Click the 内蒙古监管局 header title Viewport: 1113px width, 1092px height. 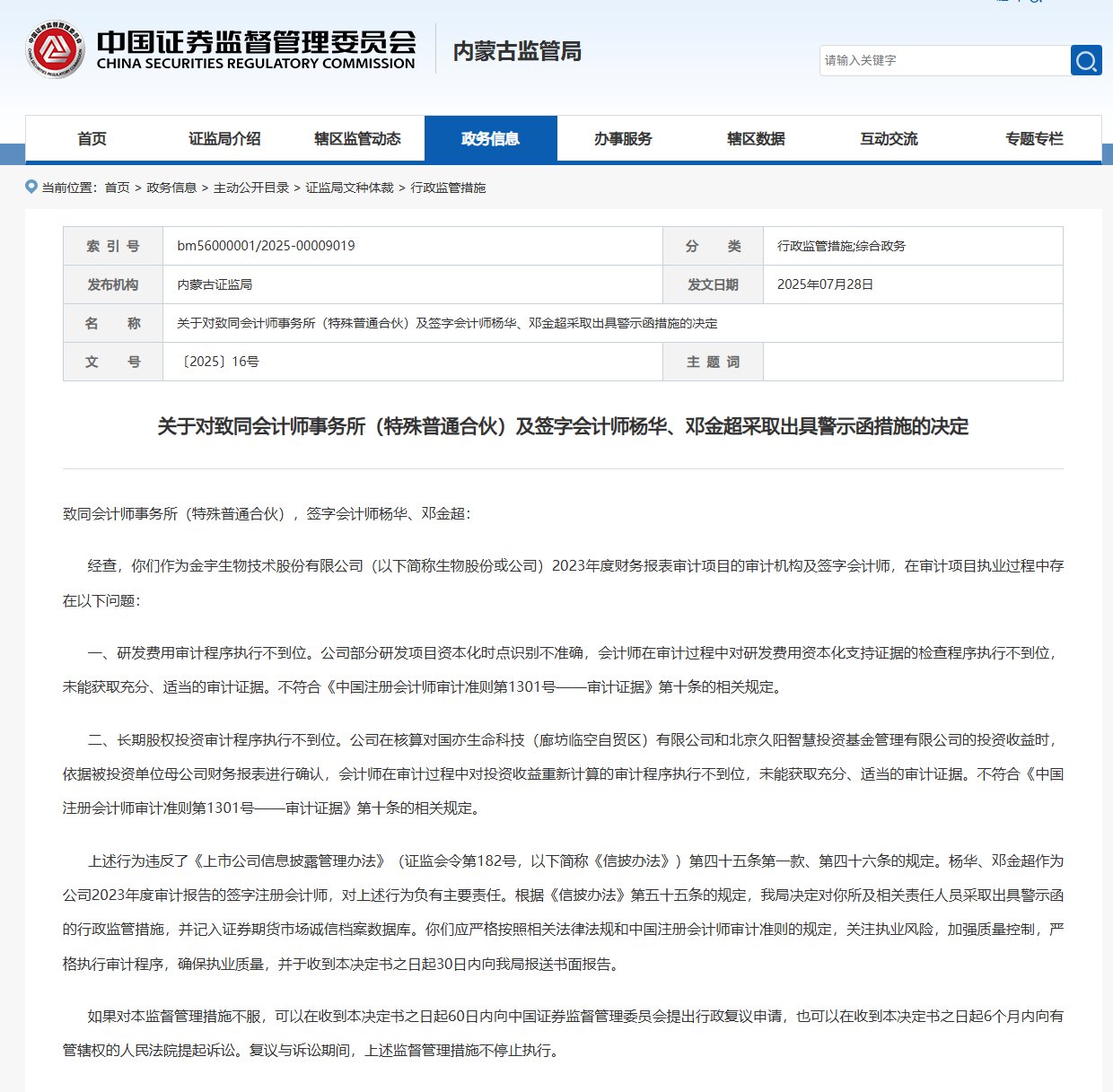pos(516,52)
